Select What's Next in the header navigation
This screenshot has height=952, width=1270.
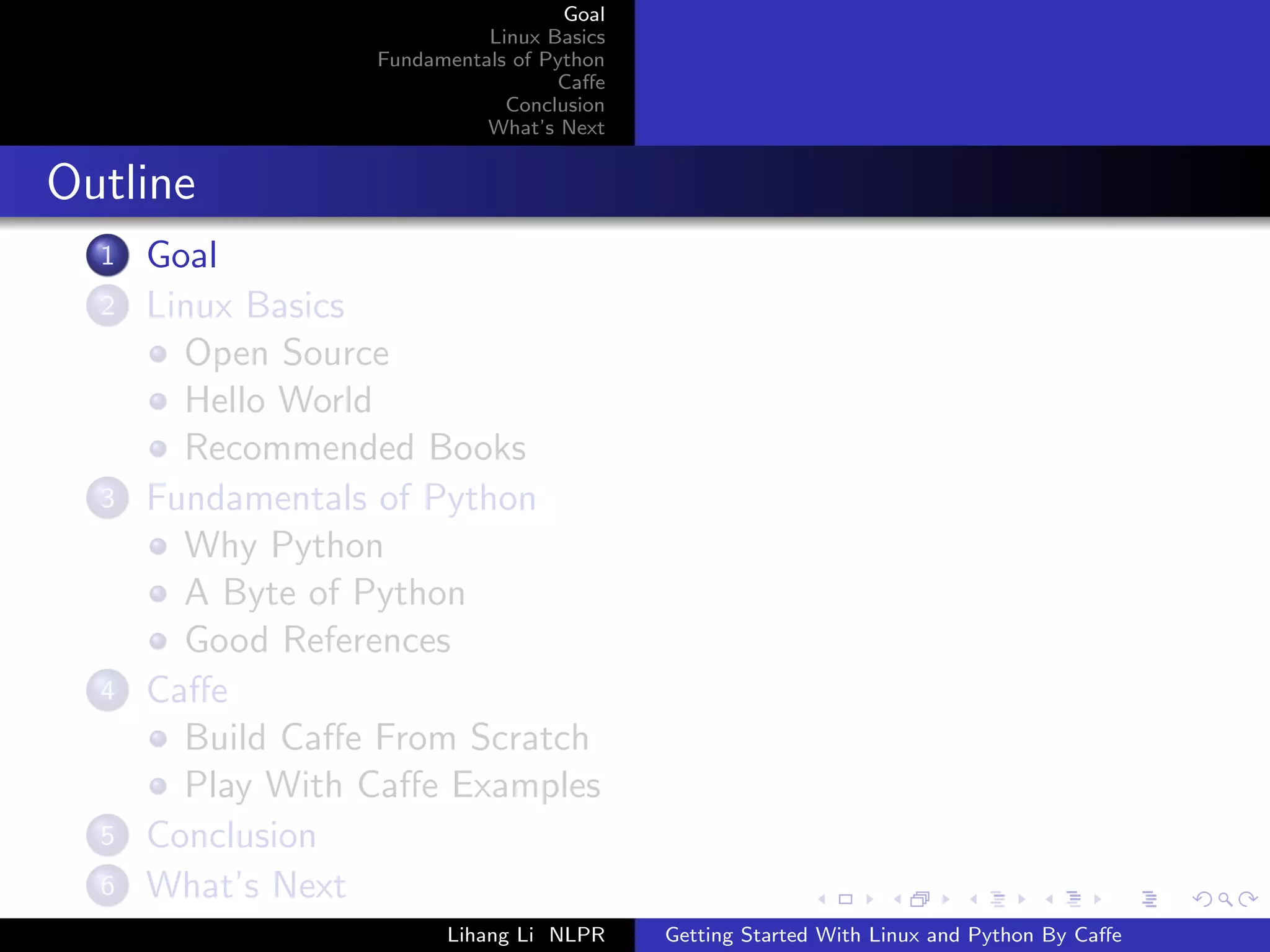click(x=546, y=127)
